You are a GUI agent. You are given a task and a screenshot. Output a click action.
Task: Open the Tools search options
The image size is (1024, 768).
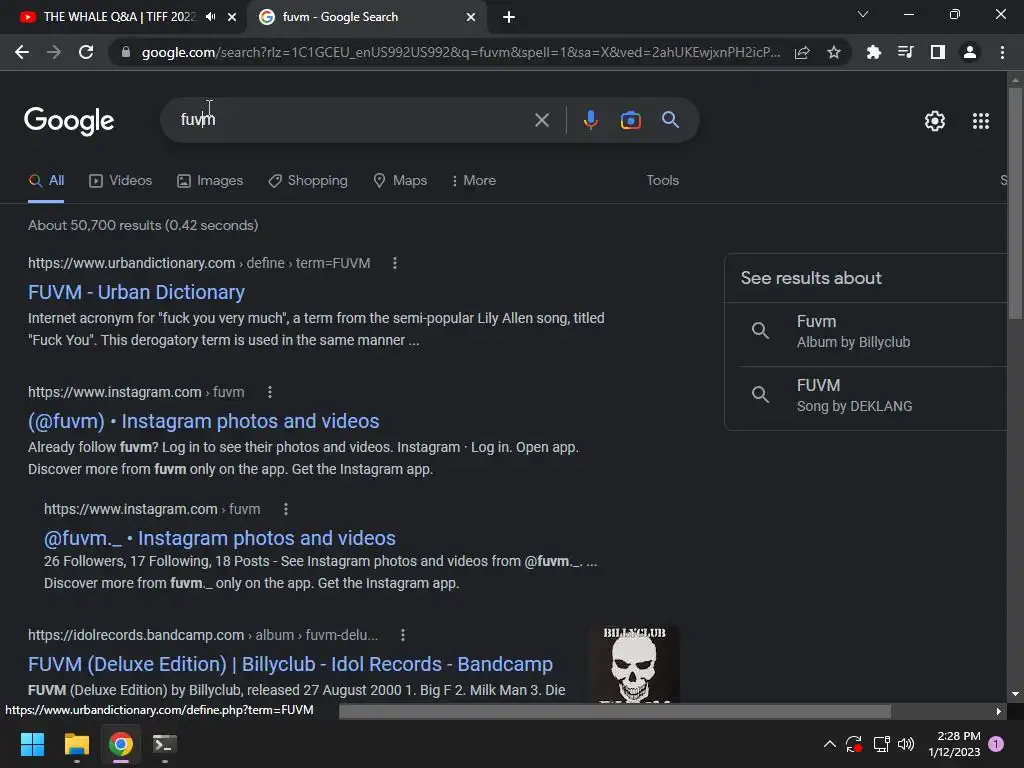click(662, 180)
